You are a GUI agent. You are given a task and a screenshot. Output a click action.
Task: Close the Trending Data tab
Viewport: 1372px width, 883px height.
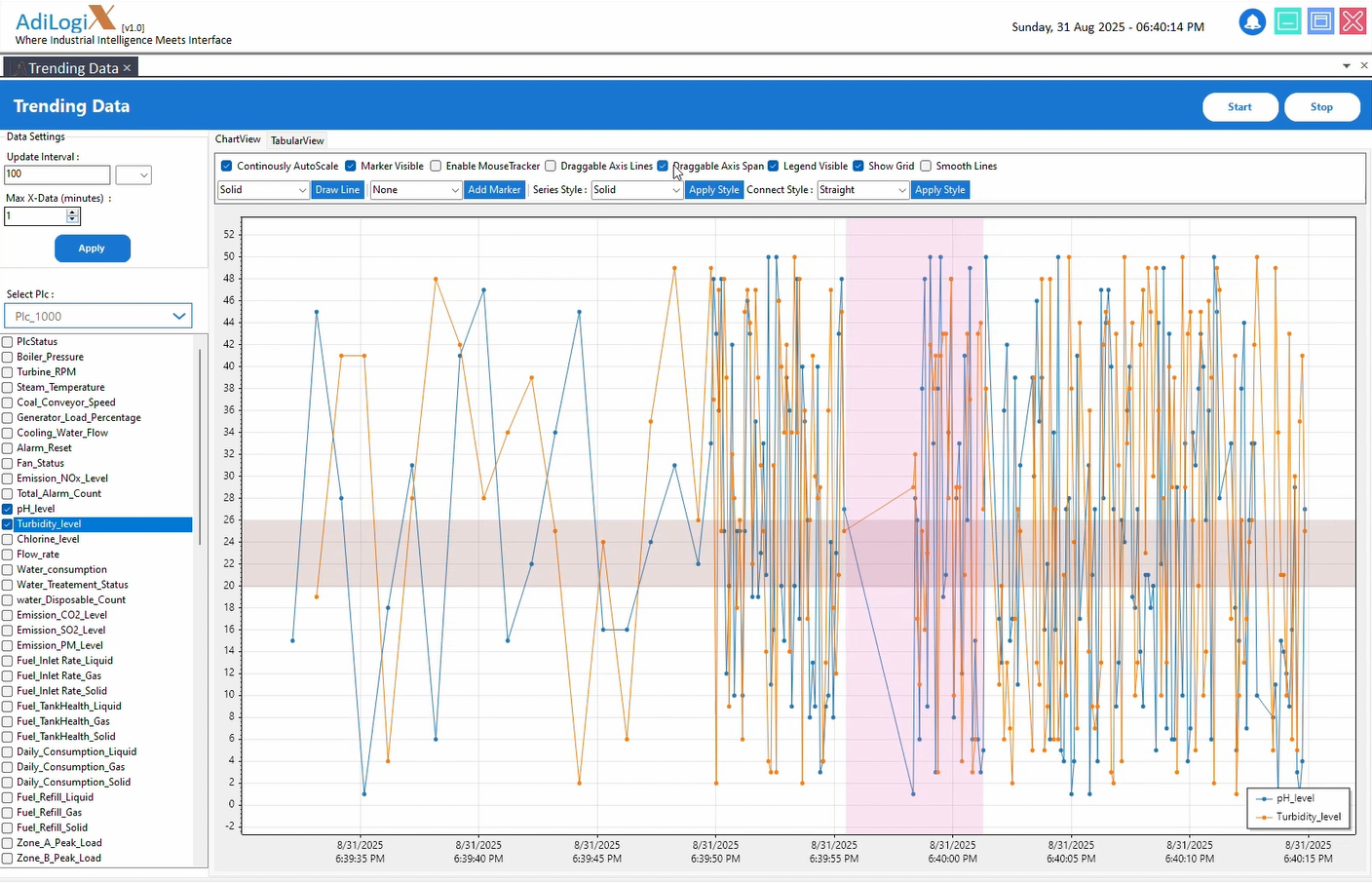[x=127, y=67]
